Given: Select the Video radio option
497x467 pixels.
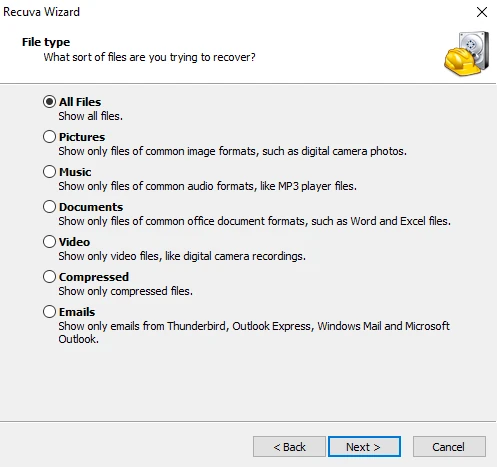Looking at the screenshot, I should (49, 242).
